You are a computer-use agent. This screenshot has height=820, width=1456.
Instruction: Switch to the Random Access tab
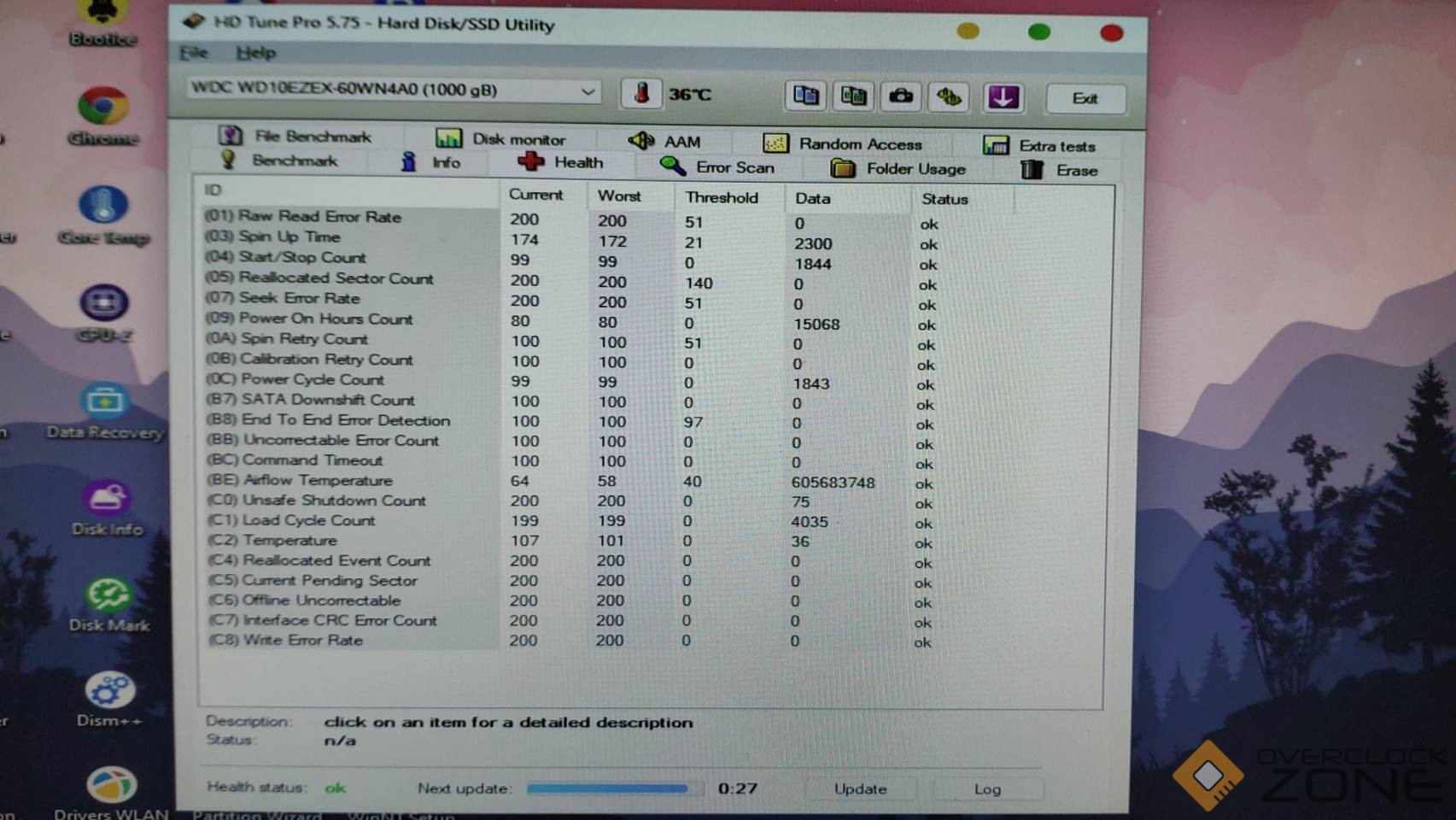click(x=842, y=143)
